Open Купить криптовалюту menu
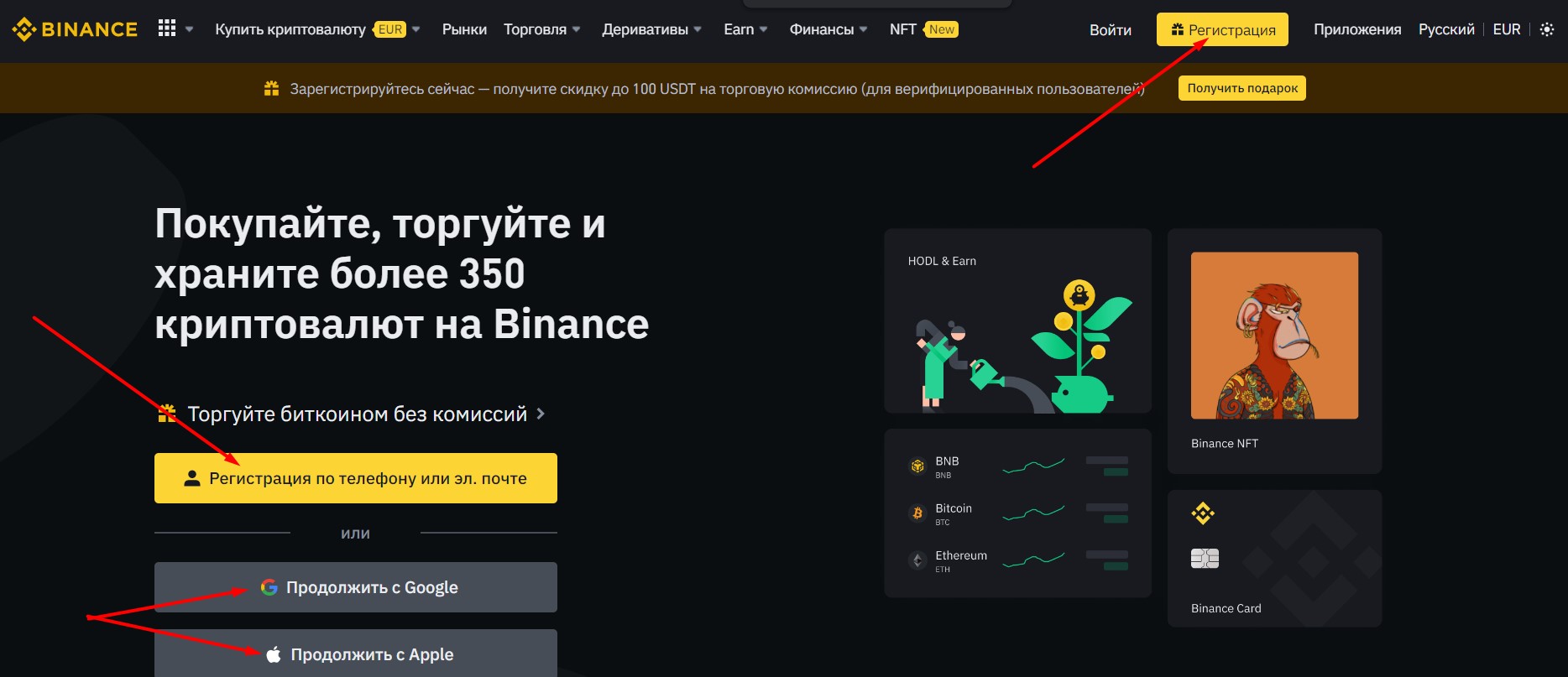1568x677 pixels. pos(290,29)
